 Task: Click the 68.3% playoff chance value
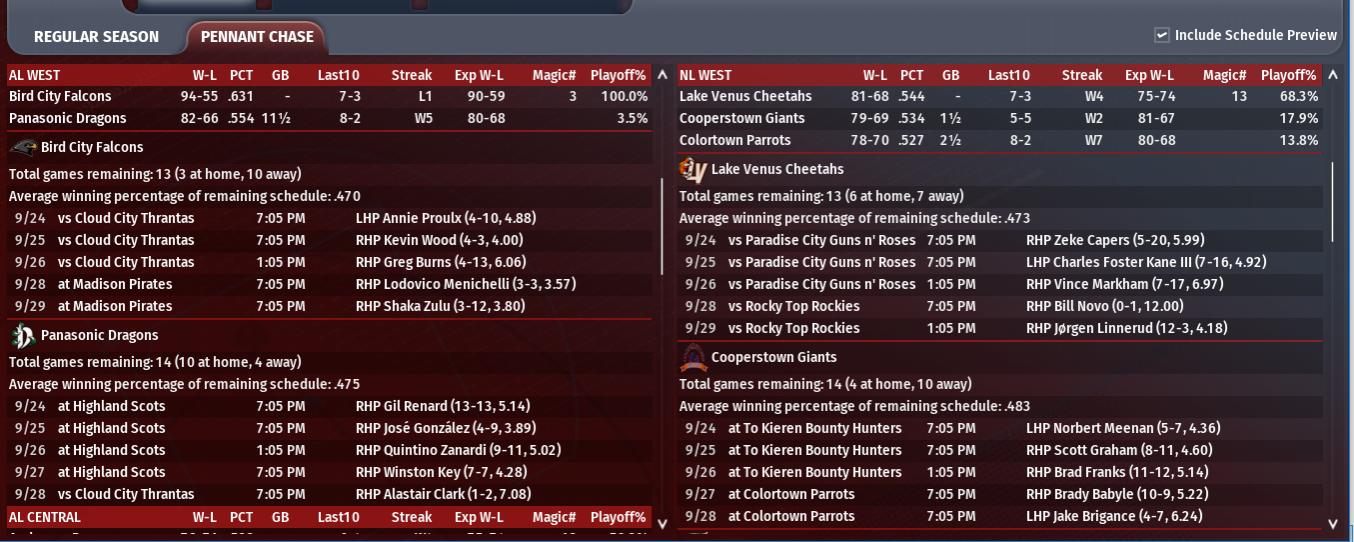click(x=1298, y=97)
